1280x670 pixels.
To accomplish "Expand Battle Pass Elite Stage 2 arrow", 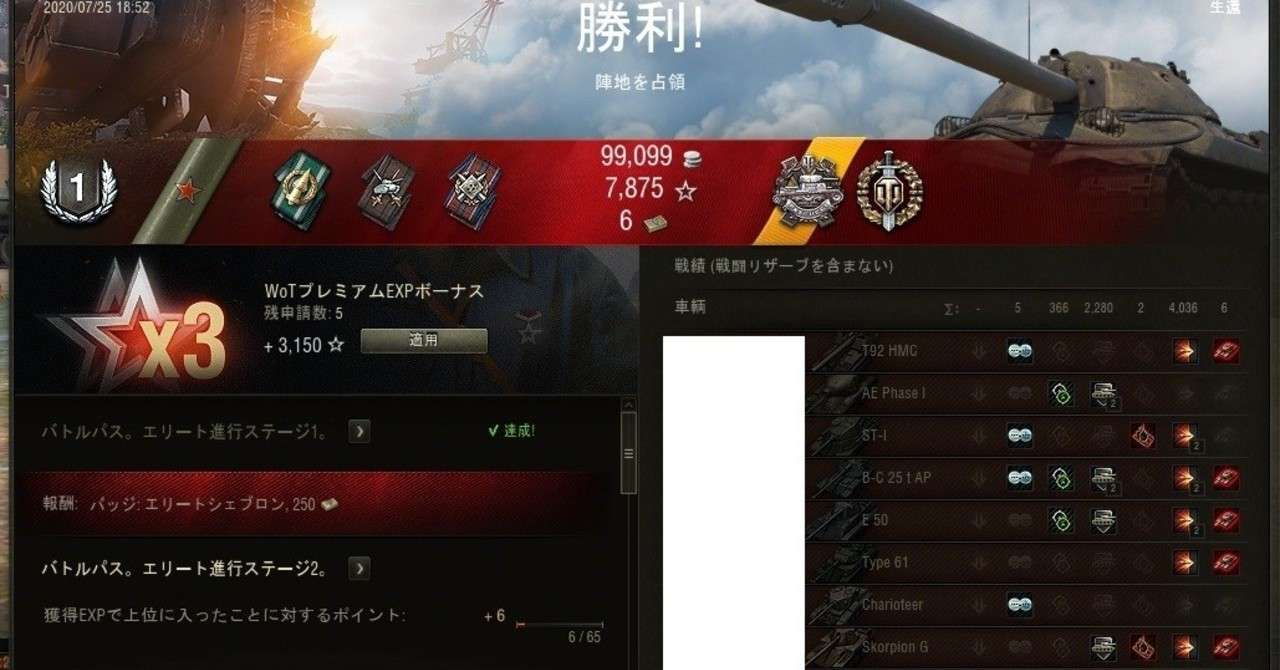I will (359, 569).
